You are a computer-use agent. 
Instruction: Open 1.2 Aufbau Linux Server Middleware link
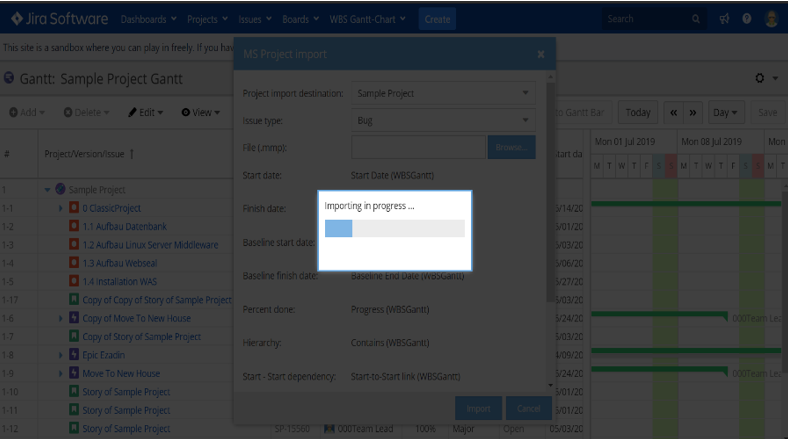150,245
